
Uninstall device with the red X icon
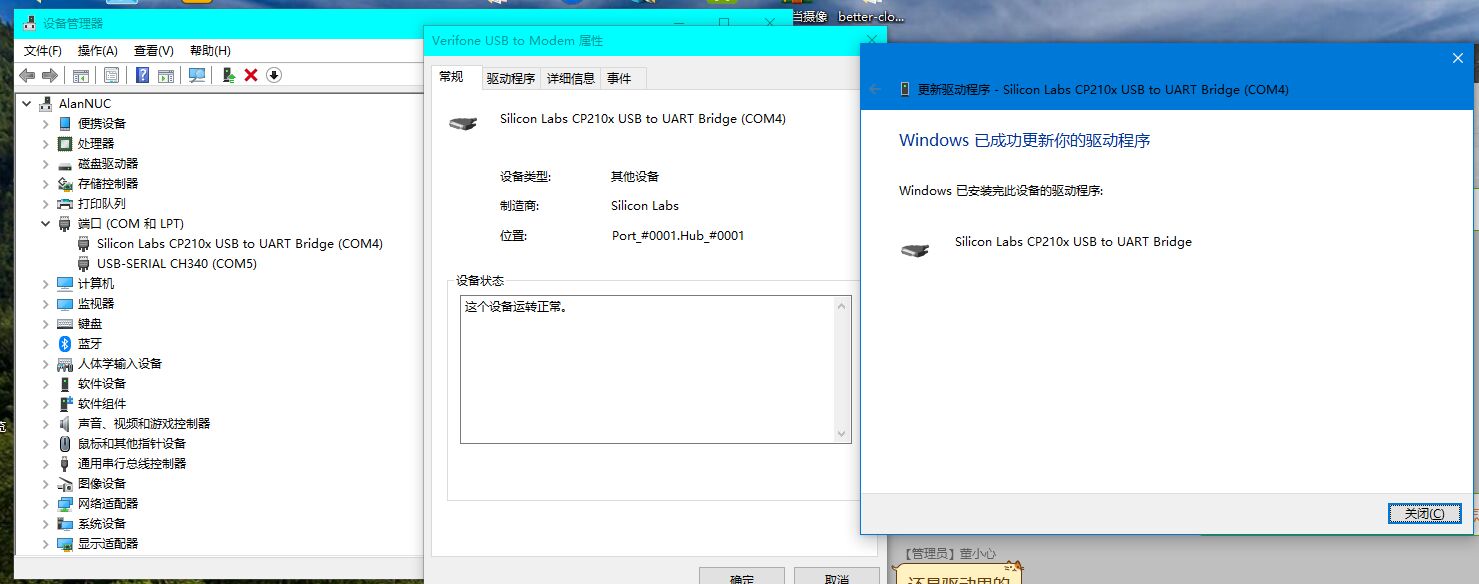(251, 75)
